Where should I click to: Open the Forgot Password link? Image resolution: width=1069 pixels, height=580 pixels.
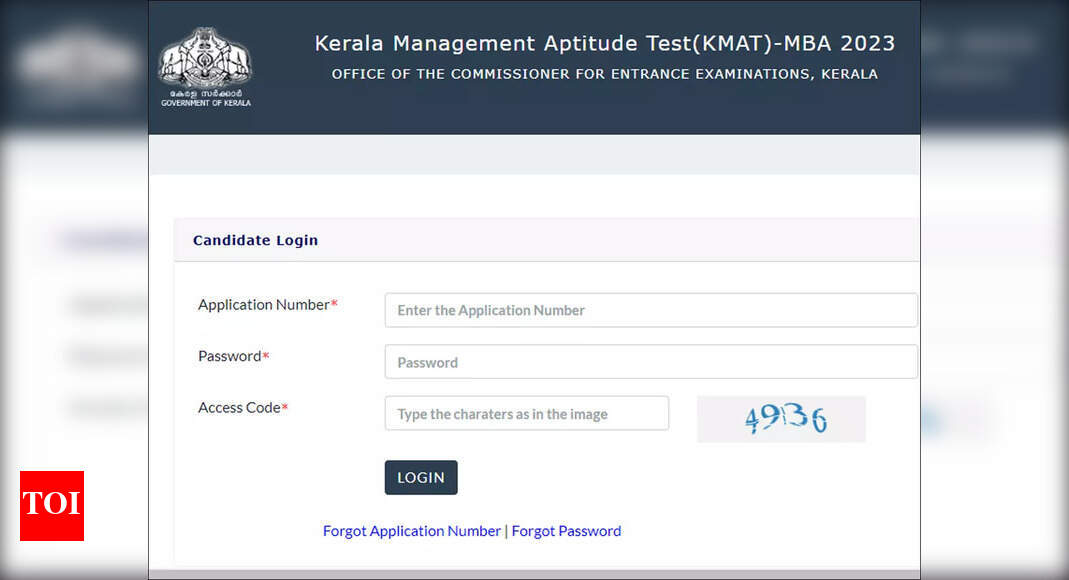(x=567, y=531)
